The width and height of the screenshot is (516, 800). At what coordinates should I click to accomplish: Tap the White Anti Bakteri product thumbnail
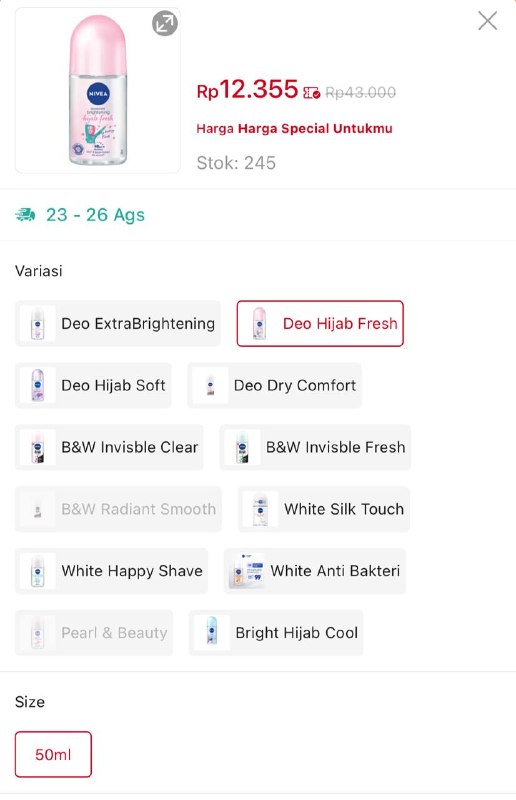247,570
